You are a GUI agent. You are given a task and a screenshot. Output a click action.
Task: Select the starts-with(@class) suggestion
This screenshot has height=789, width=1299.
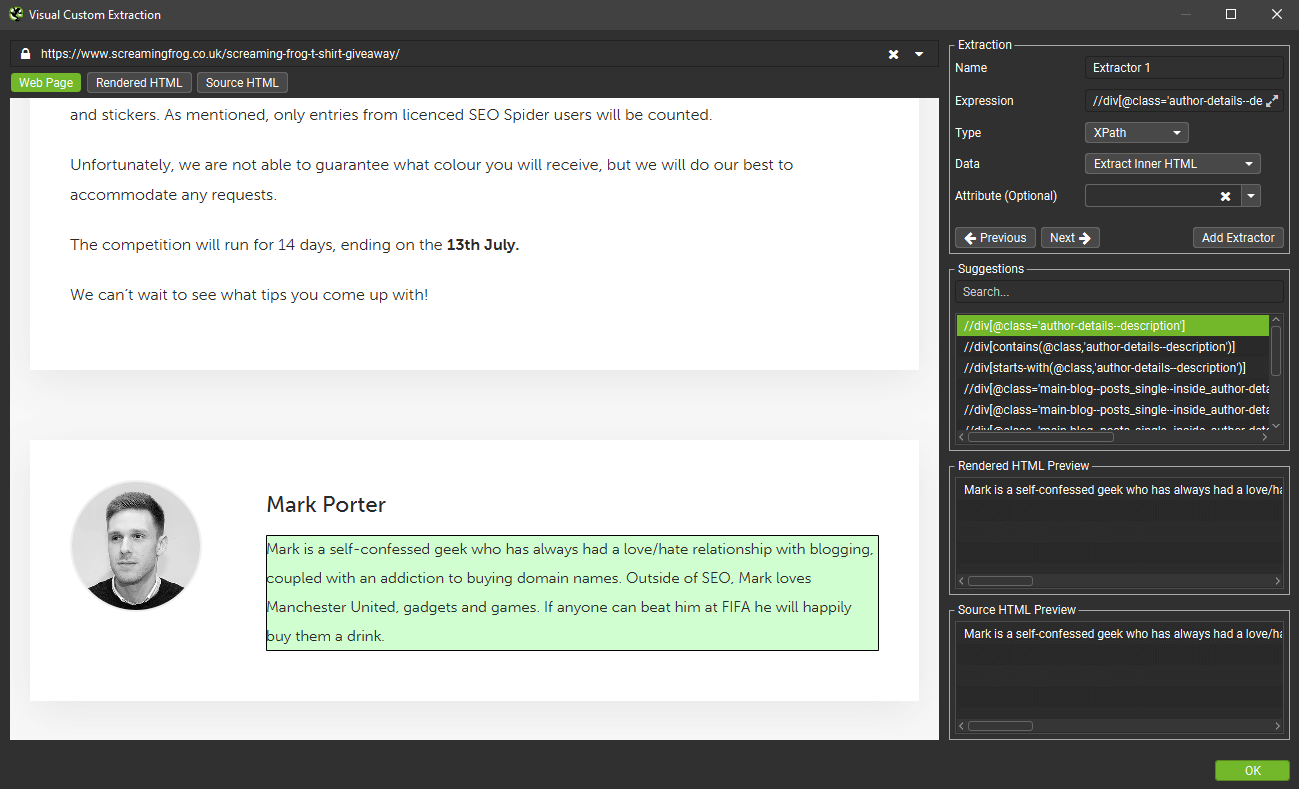(1112, 368)
